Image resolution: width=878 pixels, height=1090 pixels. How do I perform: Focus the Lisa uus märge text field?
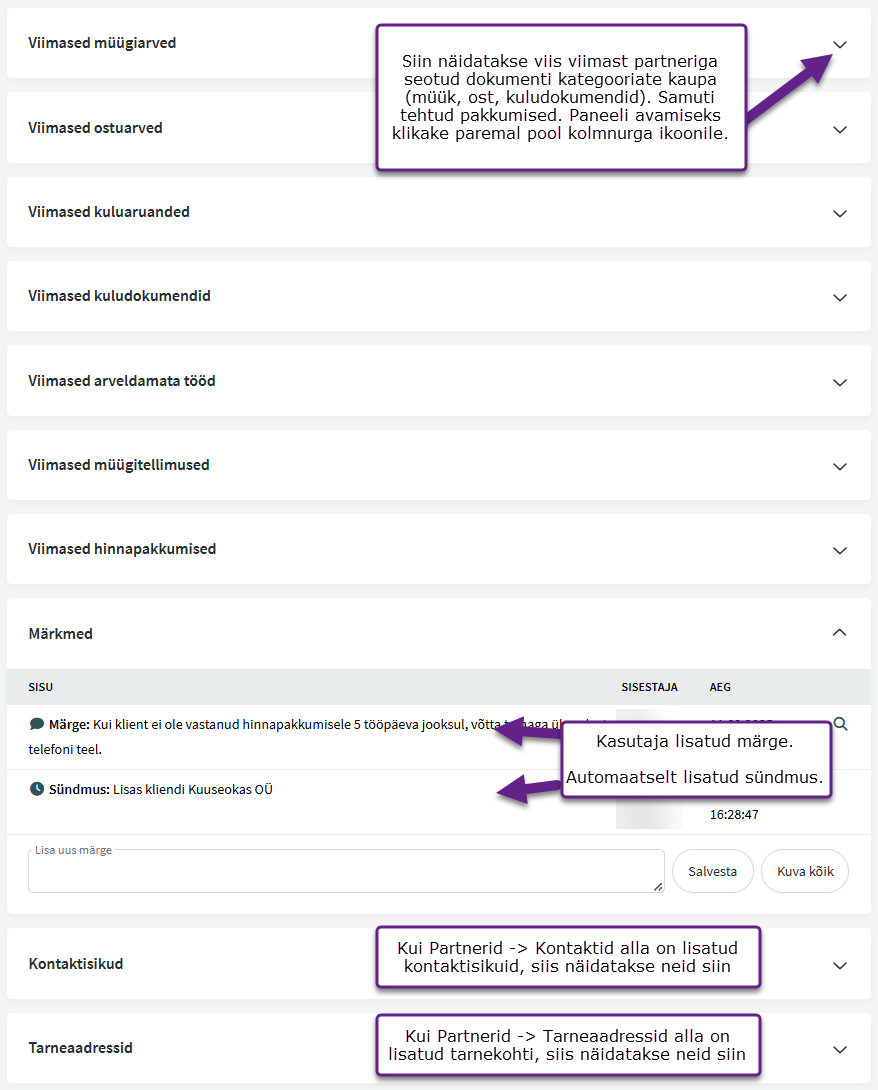pos(345,873)
